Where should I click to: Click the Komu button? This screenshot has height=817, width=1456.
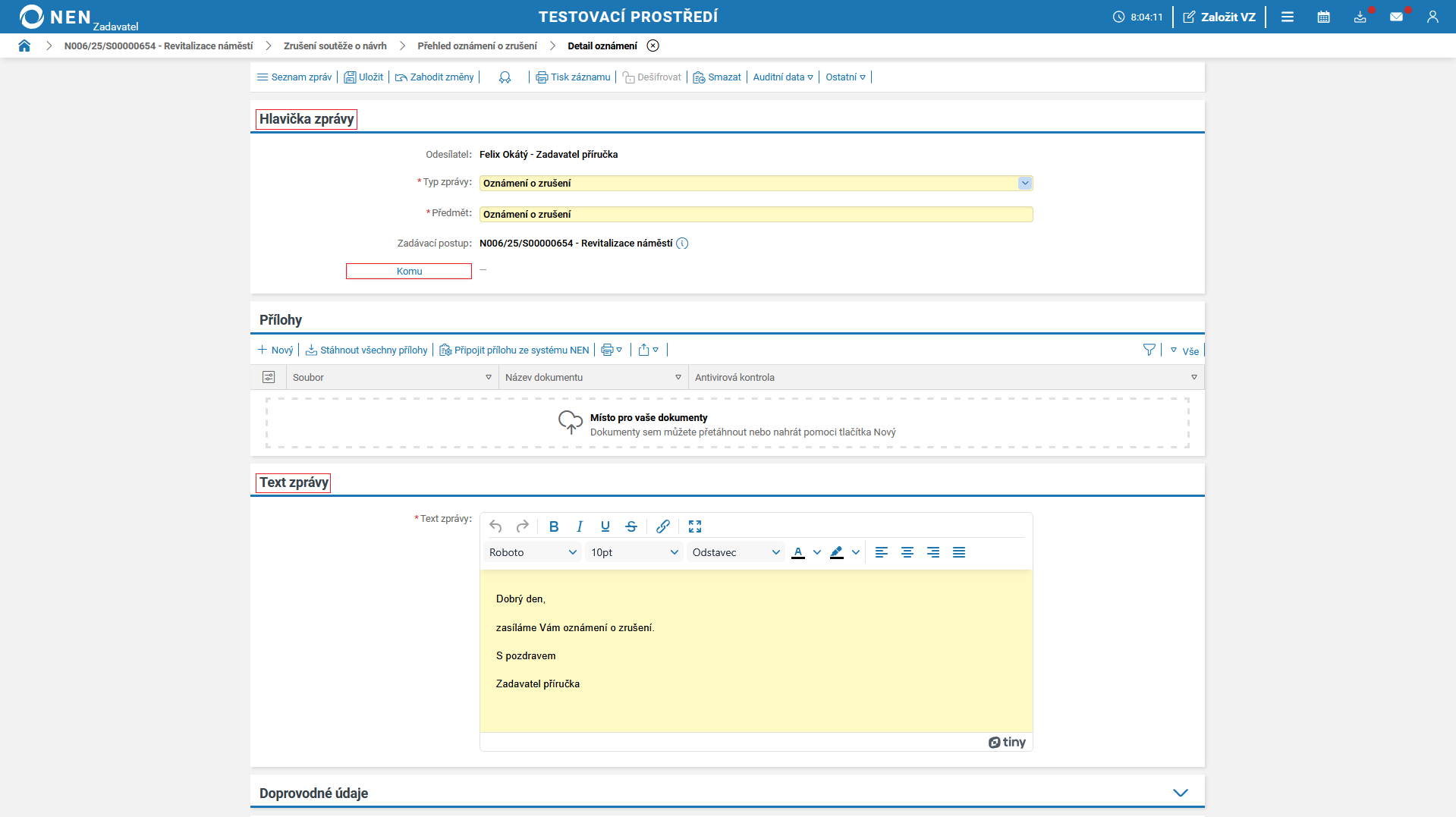coord(409,272)
